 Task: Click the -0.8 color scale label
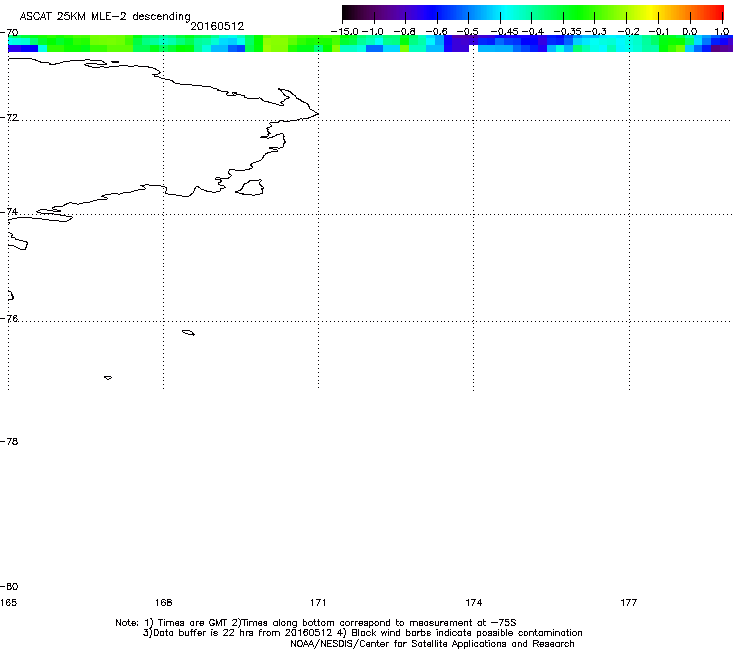[x=404, y=32]
